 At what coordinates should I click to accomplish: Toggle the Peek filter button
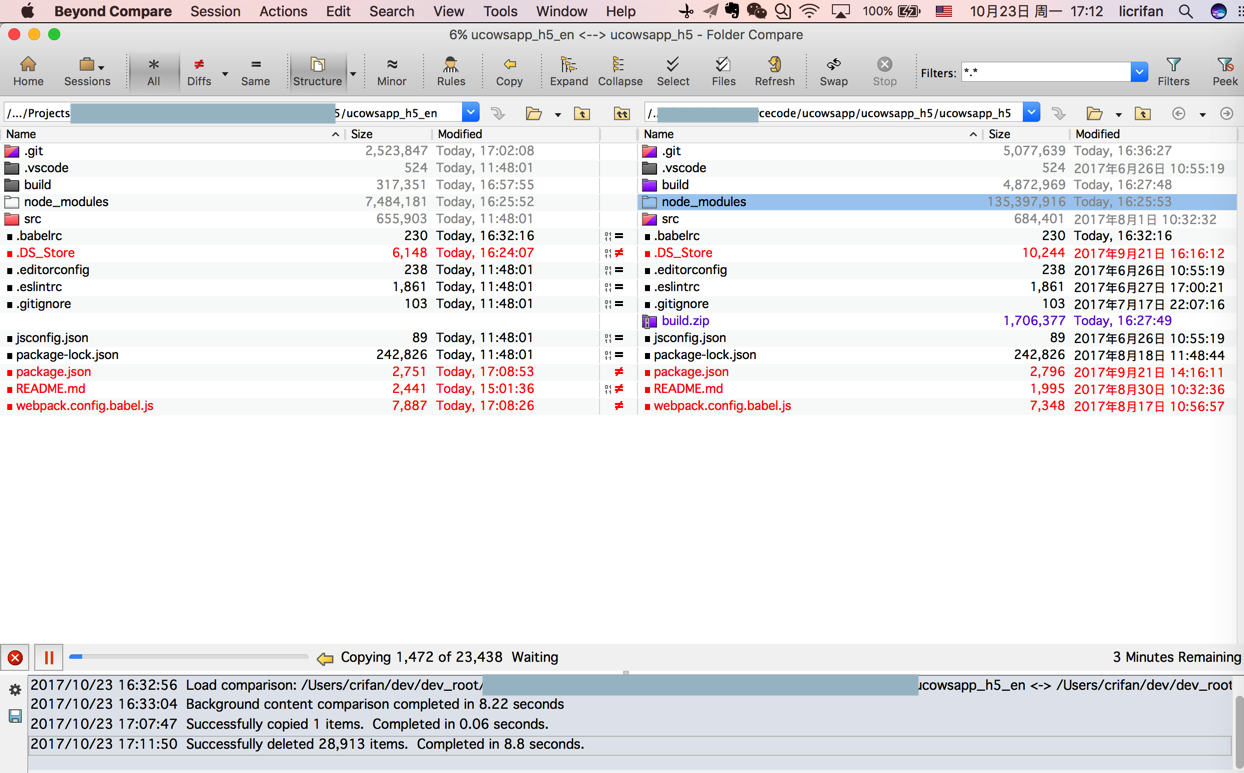1225,71
